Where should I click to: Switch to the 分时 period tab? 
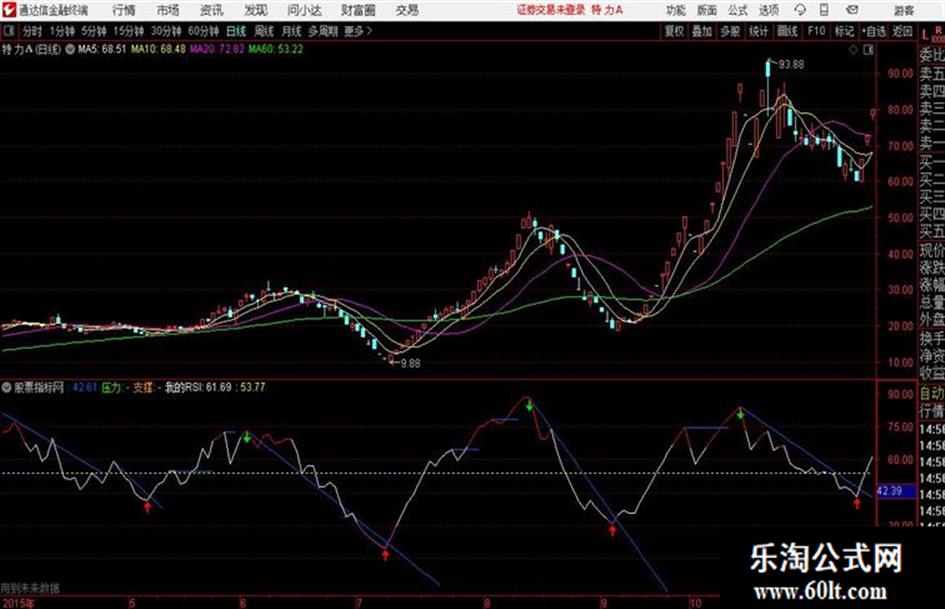click(32, 31)
